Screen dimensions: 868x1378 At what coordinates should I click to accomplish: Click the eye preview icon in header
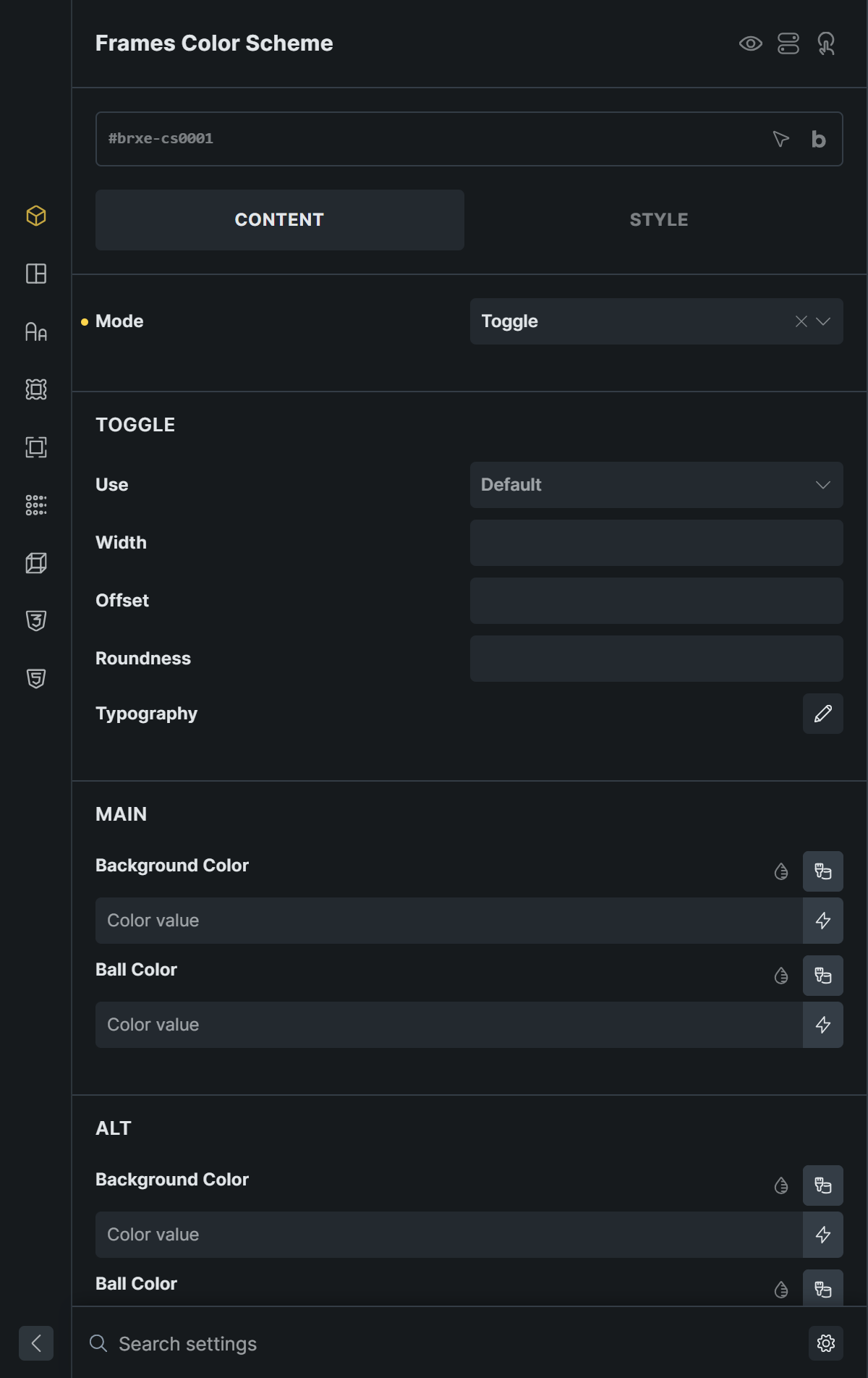click(751, 43)
